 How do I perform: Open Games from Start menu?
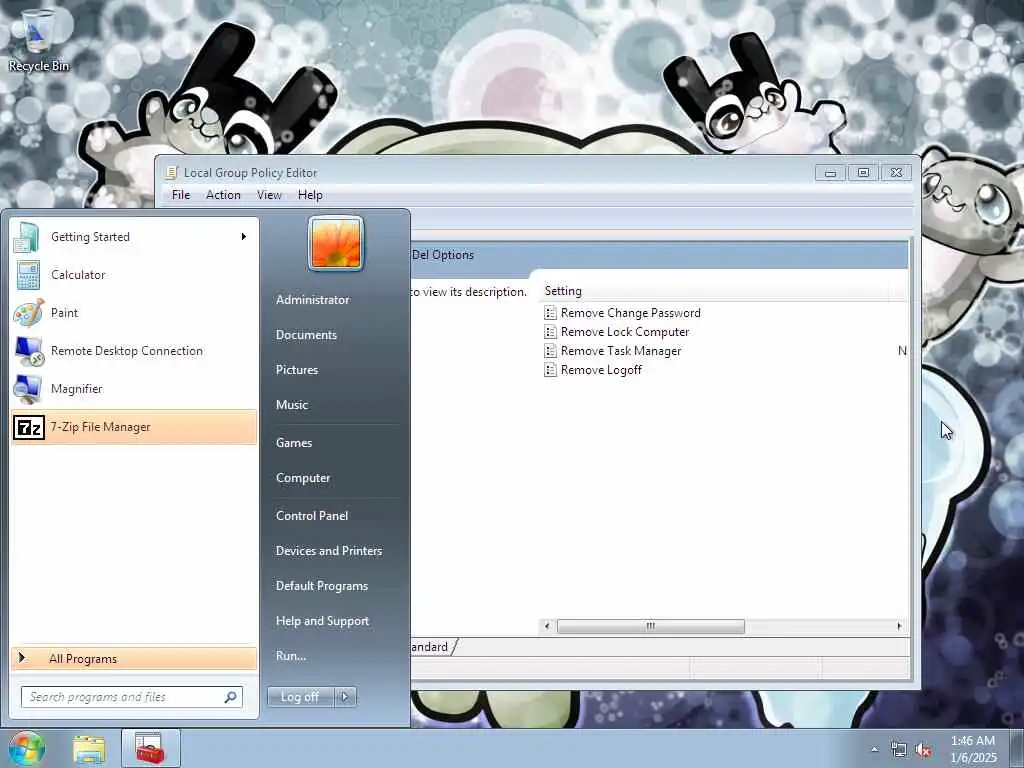[x=294, y=443]
